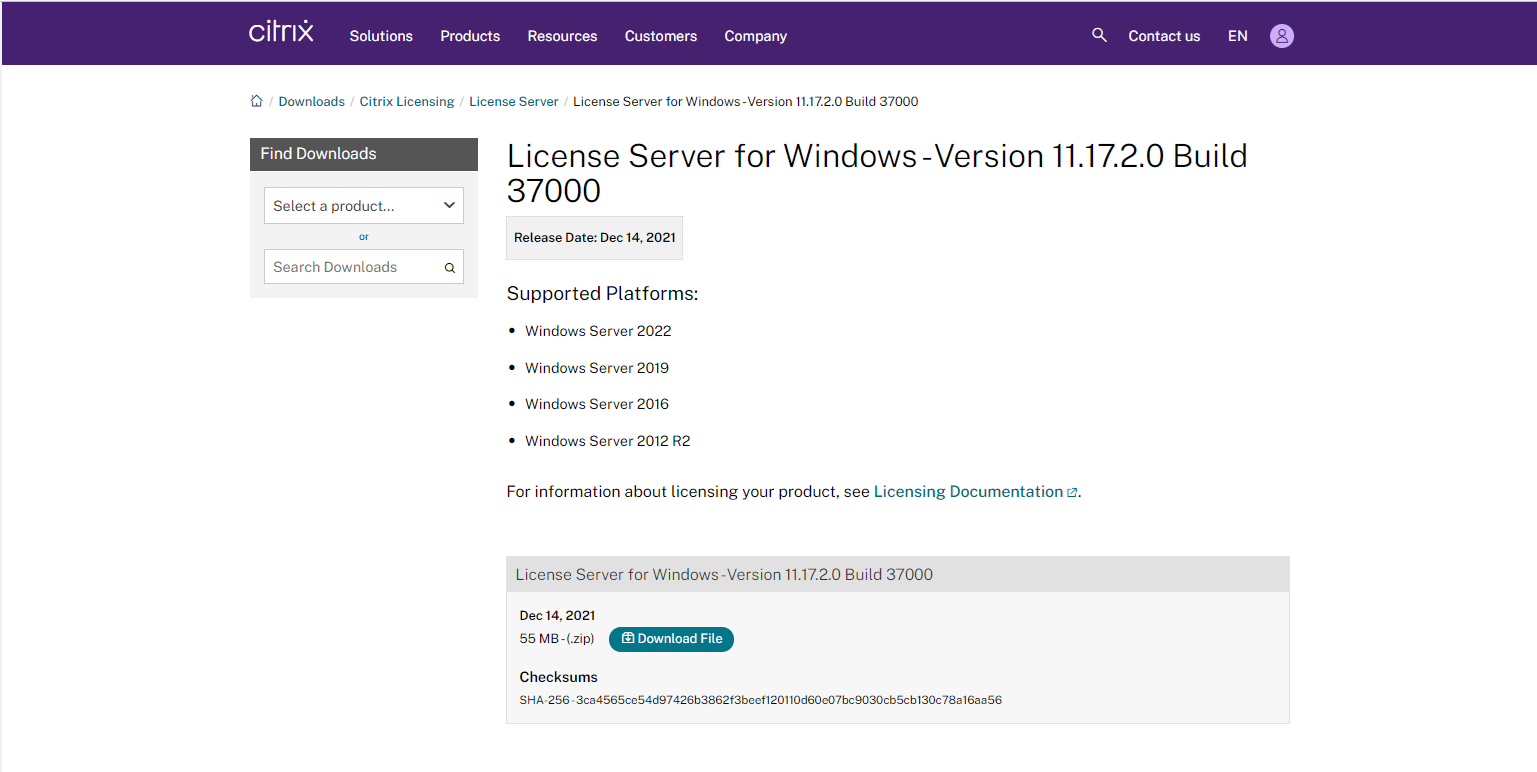Open Downloads breadcrumb link
The height and width of the screenshot is (772, 1537).
point(311,101)
